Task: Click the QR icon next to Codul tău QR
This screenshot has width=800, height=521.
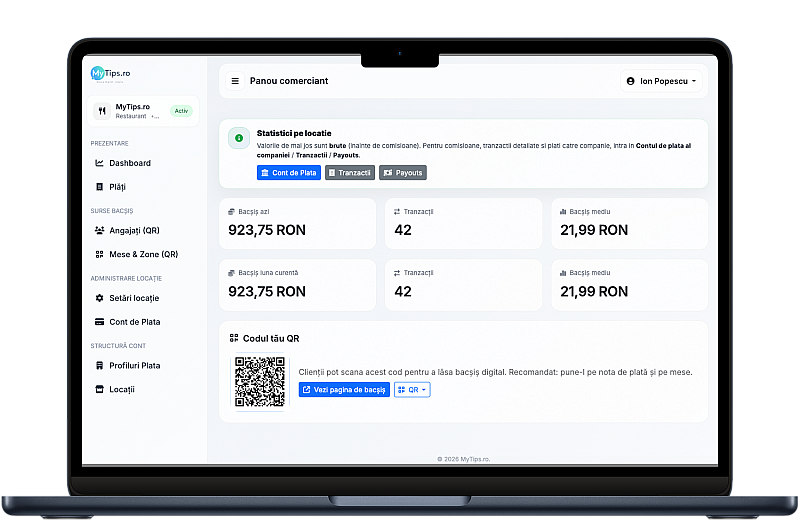Action: pos(234,338)
